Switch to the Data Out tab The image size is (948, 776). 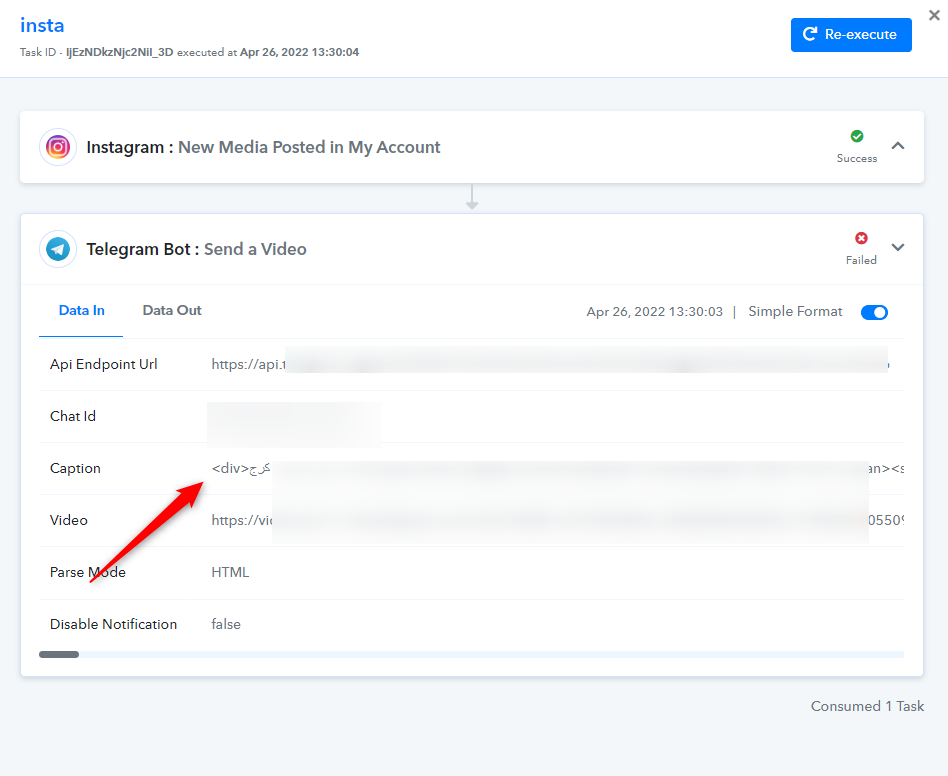point(172,311)
